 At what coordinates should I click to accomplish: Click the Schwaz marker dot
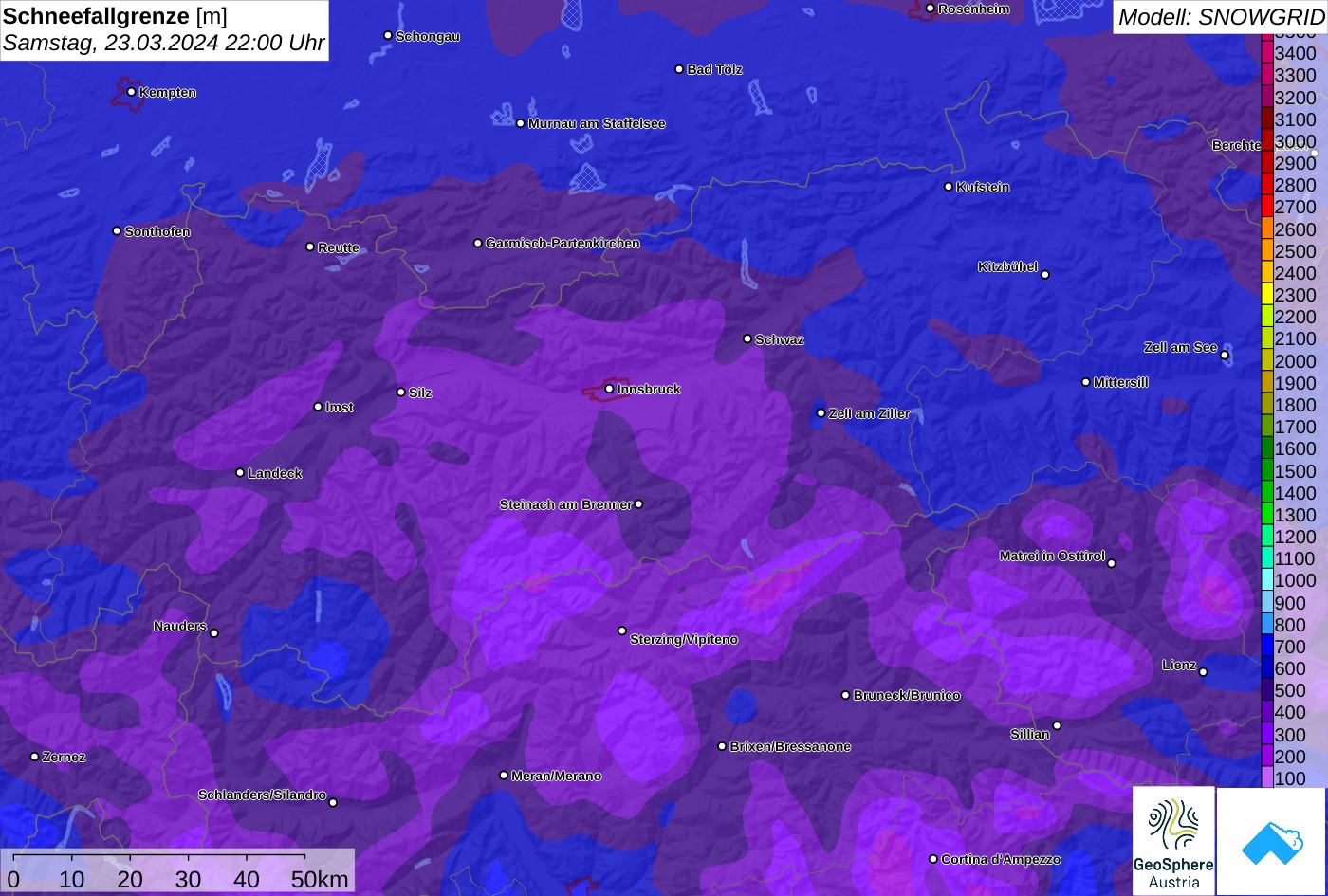click(747, 338)
